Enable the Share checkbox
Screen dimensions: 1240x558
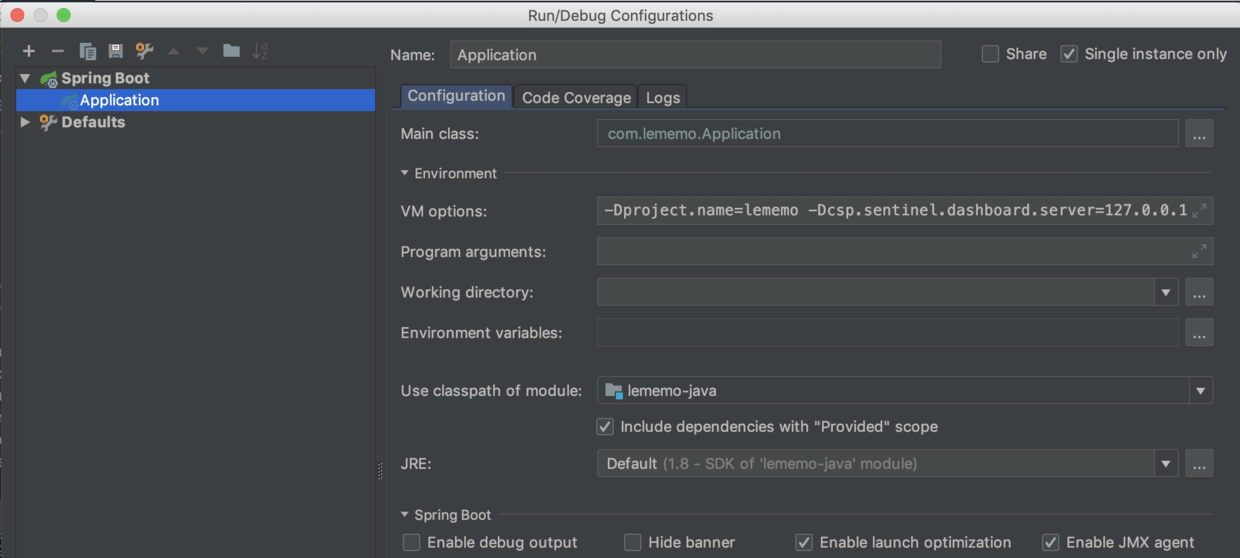pyautogui.click(x=991, y=54)
